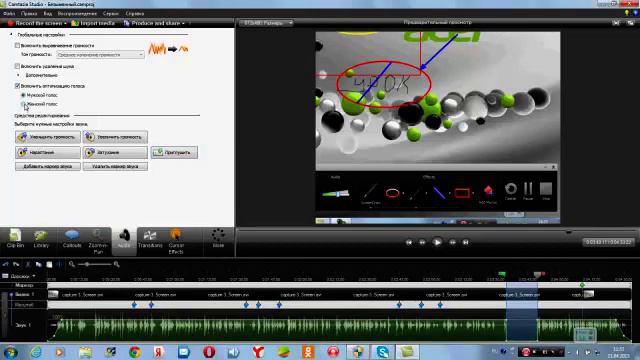Open the Help menu
This screenshot has width=640, height=360.
tap(135, 13)
